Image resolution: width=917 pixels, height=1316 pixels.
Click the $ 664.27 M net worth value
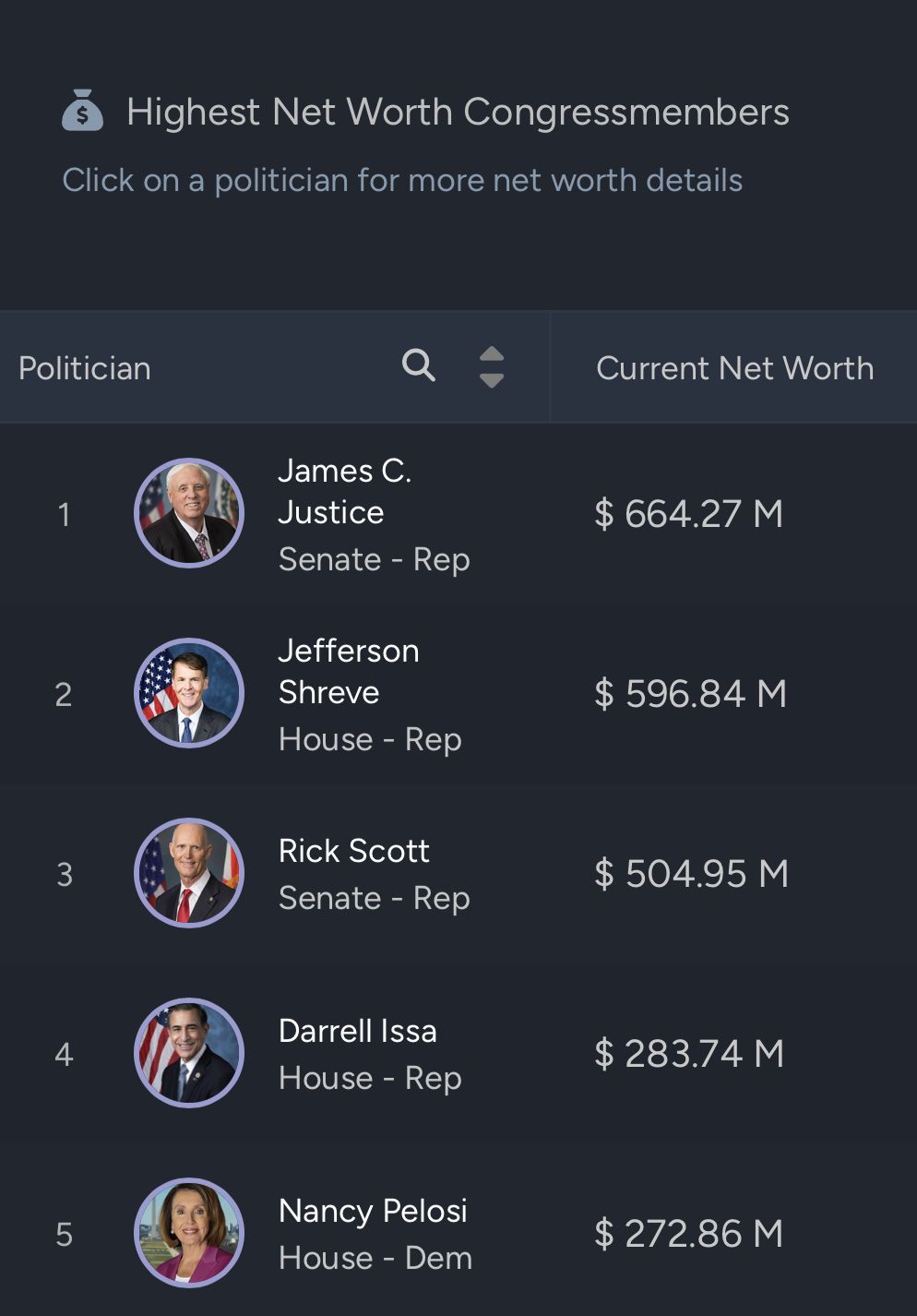(688, 514)
